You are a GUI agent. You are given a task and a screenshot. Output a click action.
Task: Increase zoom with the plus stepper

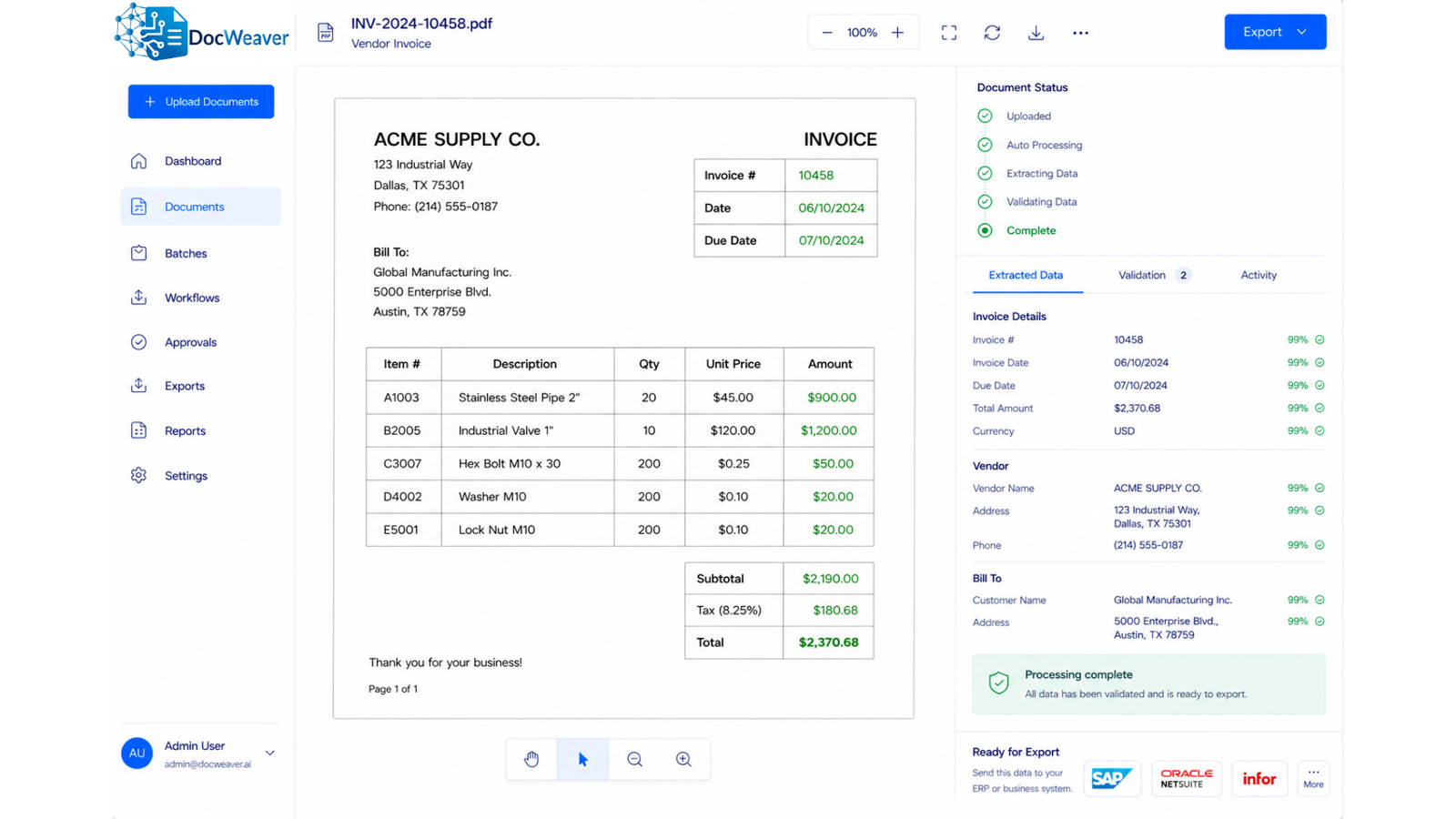pyautogui.click(x=898, y=33)
